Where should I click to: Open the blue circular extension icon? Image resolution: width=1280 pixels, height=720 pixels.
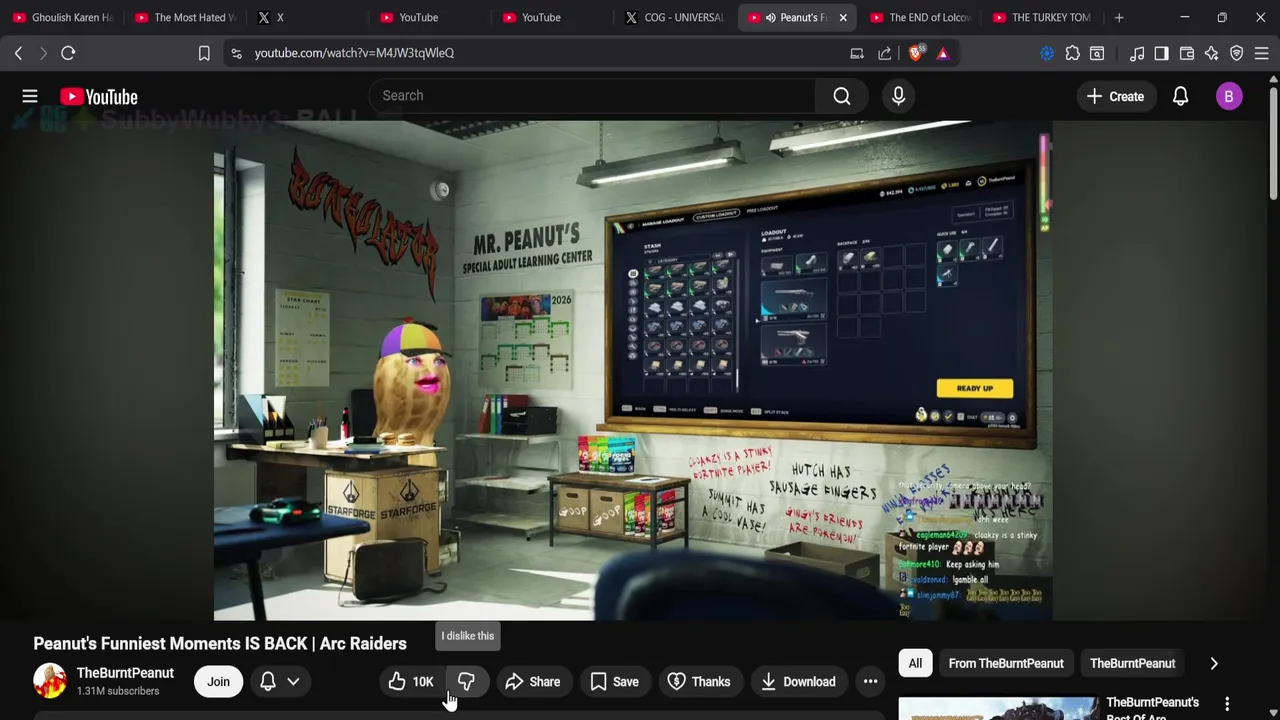click(x=1047, y=53)
